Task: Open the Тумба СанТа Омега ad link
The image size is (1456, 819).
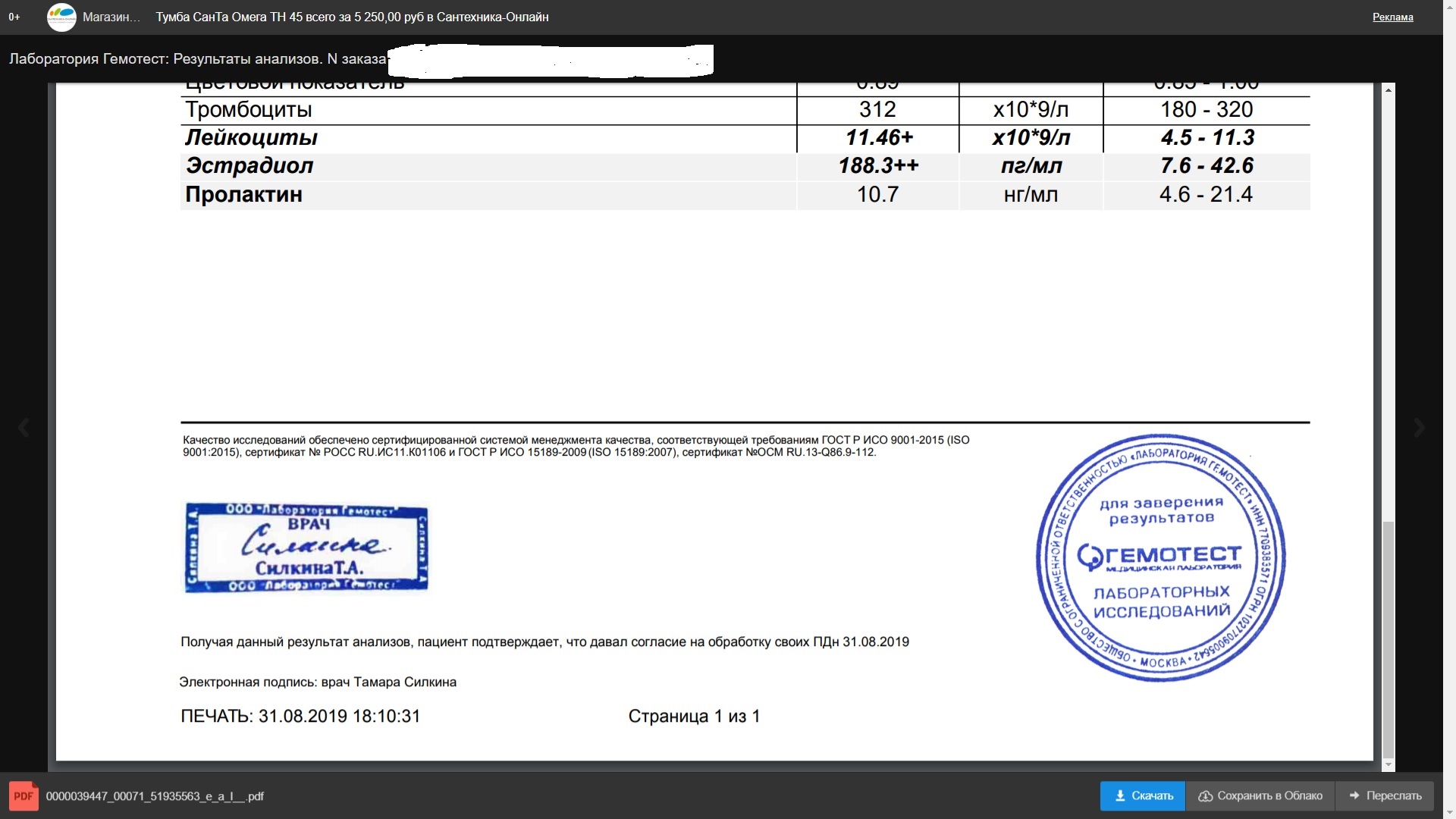Action: tap(352, 17)
